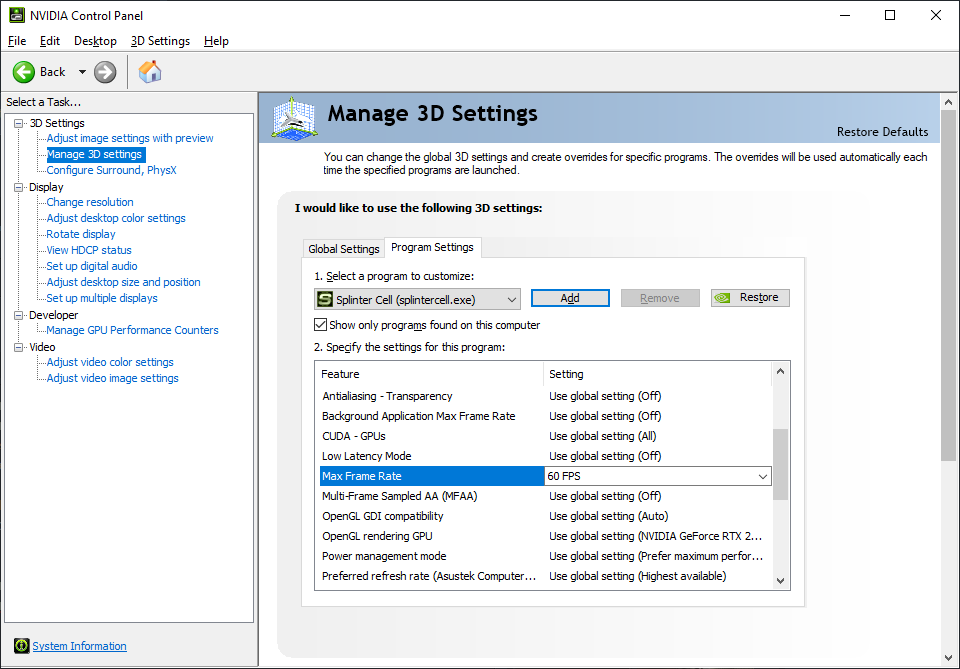Select Change resolution in task tree
The width and height of the screenshot is (960, 669).
coord(90,202)
